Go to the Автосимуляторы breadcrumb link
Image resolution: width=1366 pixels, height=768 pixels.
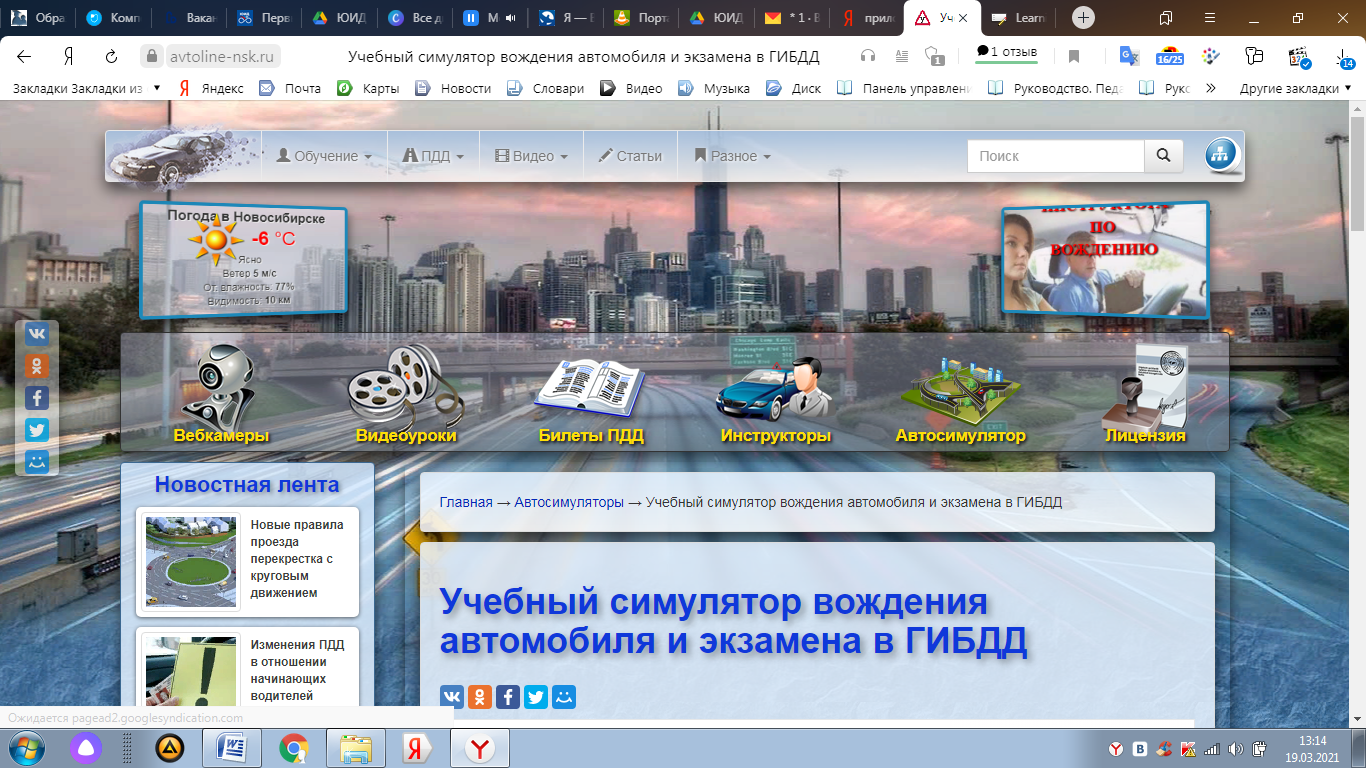(x=569, y=502)
